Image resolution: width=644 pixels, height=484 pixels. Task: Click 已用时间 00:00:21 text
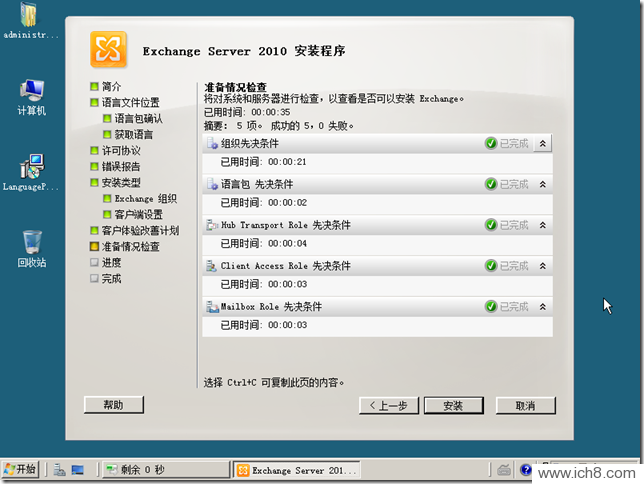point(264,162)
